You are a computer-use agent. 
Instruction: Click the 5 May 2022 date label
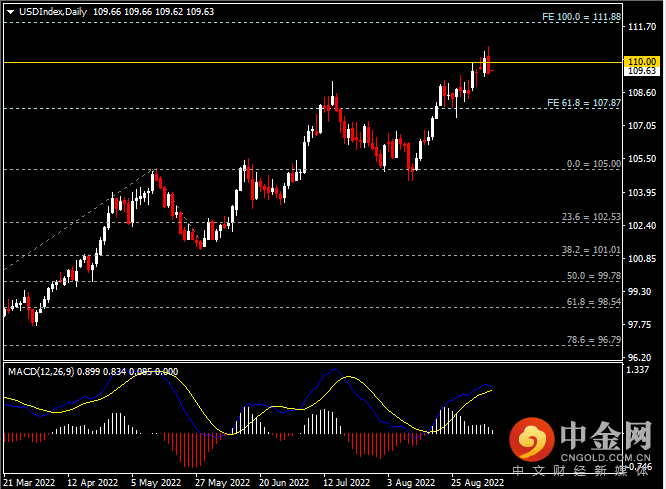point(156,483)
